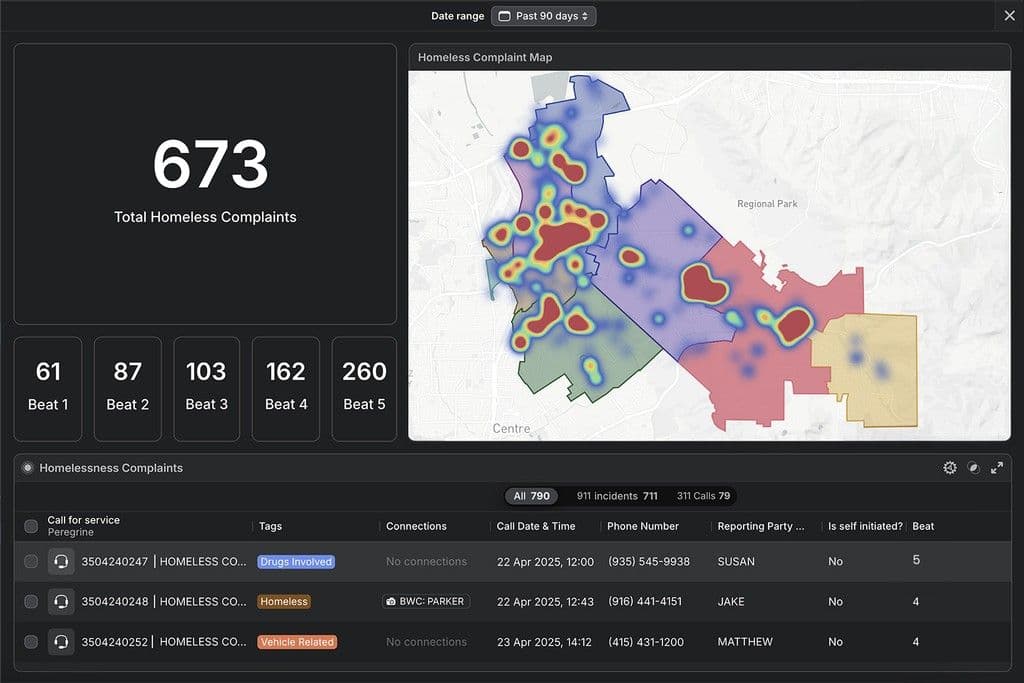
Task: Select the checkbox for call 3504240247
Action: coord(31,562)
